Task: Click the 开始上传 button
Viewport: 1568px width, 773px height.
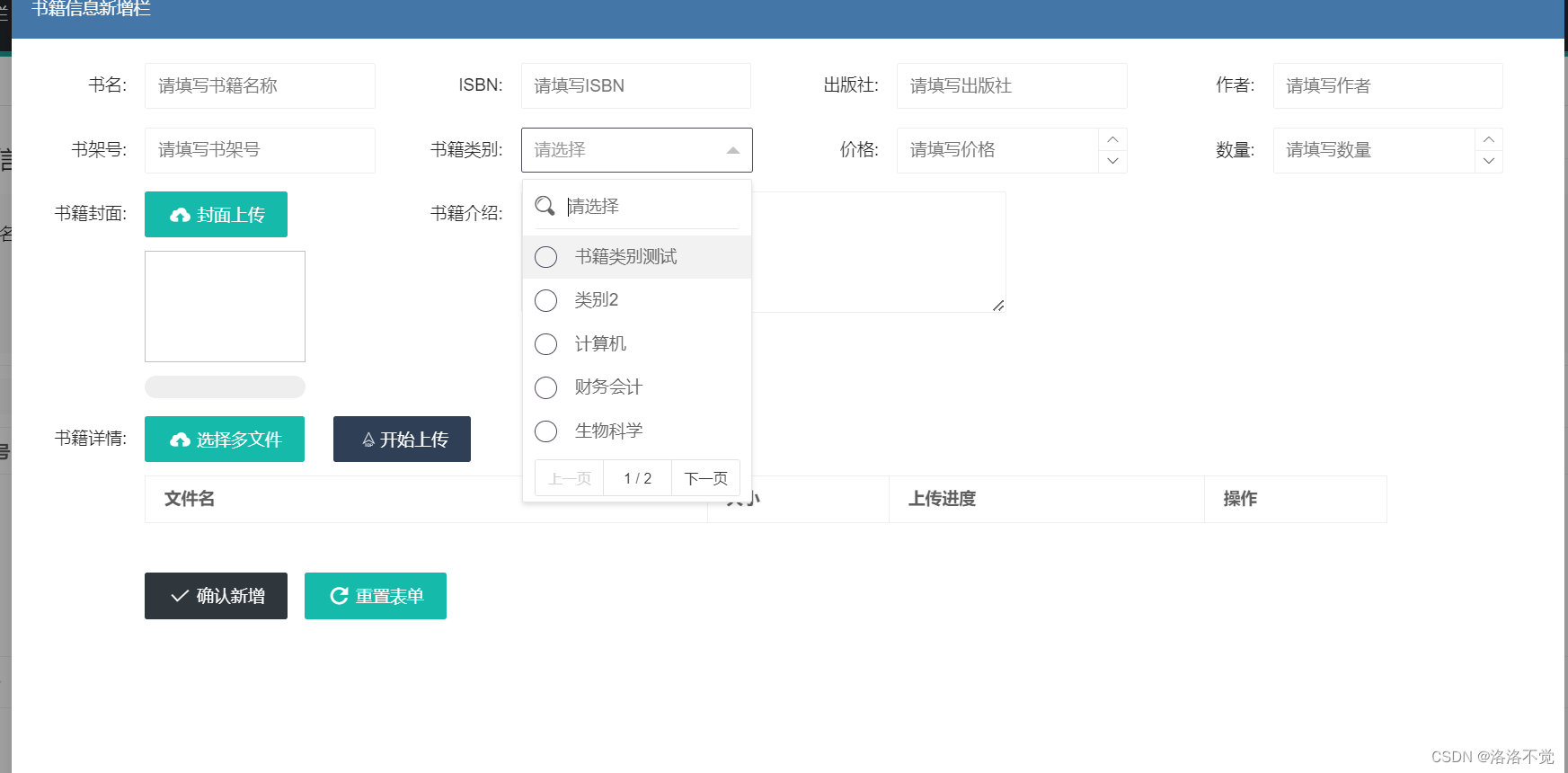Action: point(402,440)
